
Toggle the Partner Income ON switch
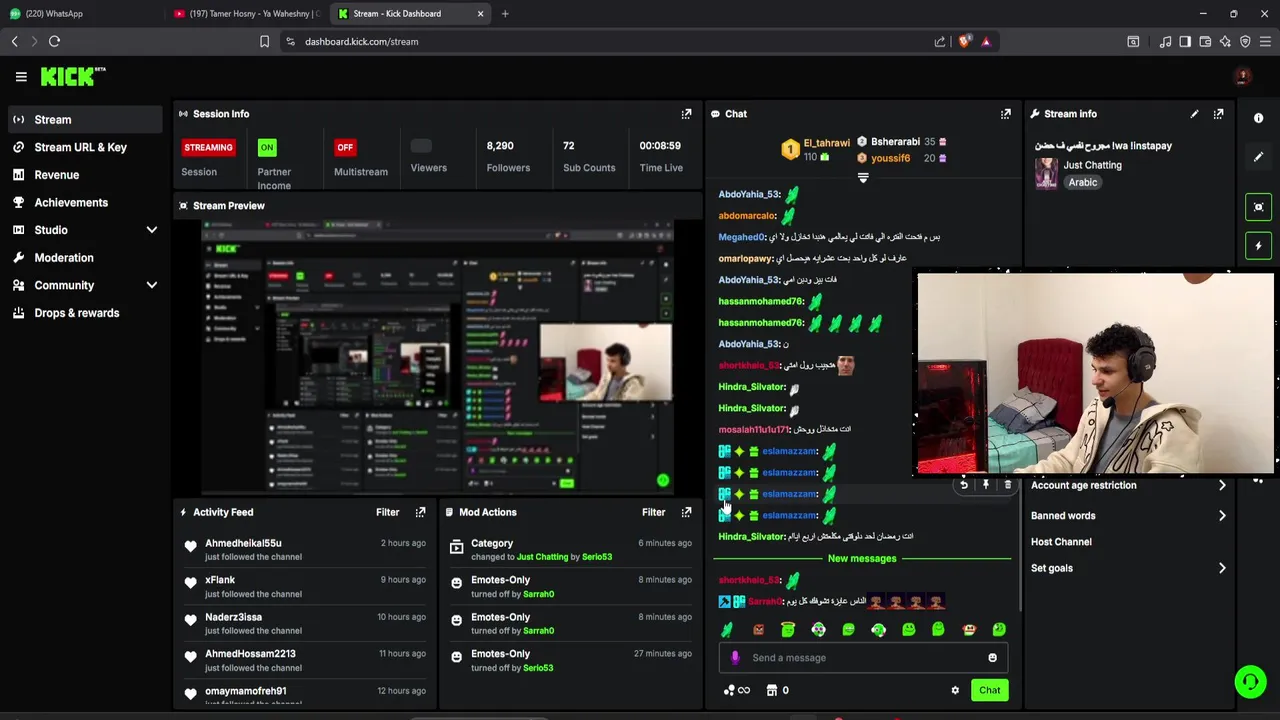267,147
